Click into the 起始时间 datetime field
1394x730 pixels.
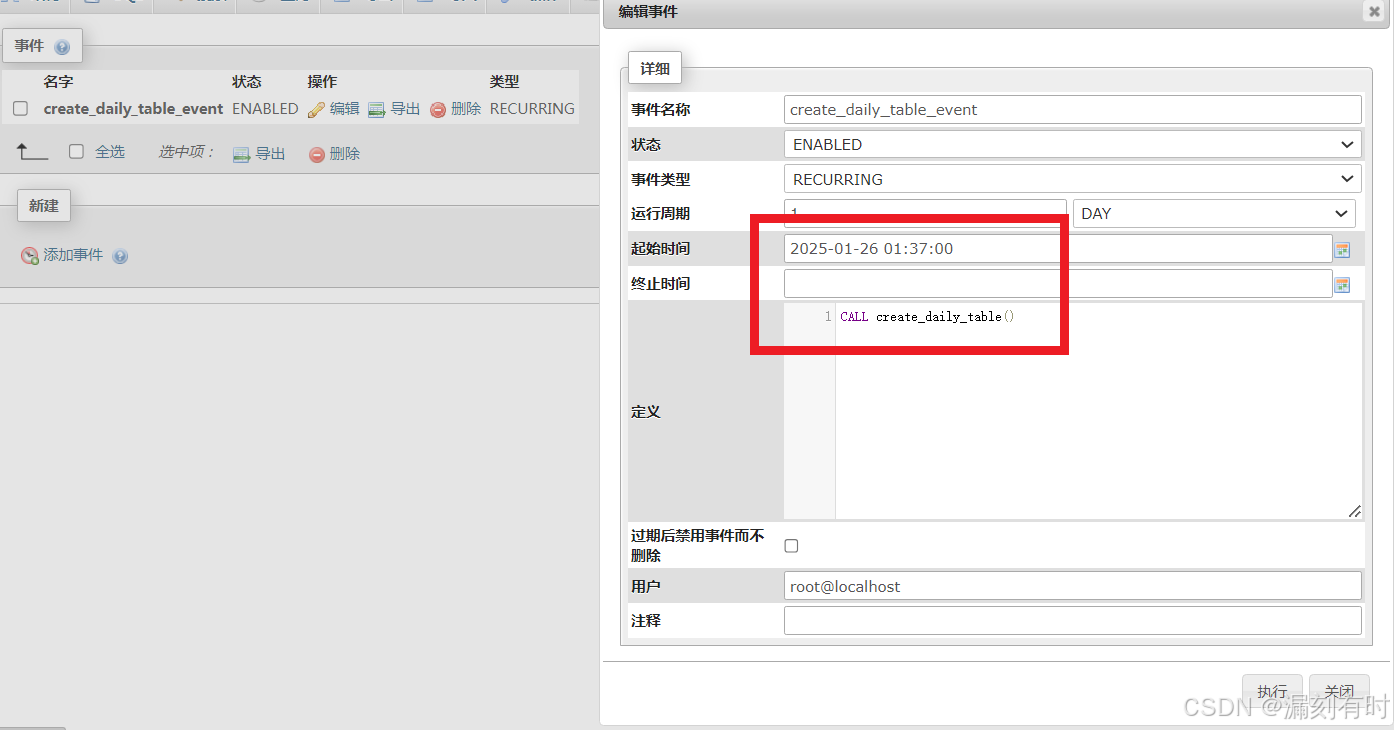1058,248
